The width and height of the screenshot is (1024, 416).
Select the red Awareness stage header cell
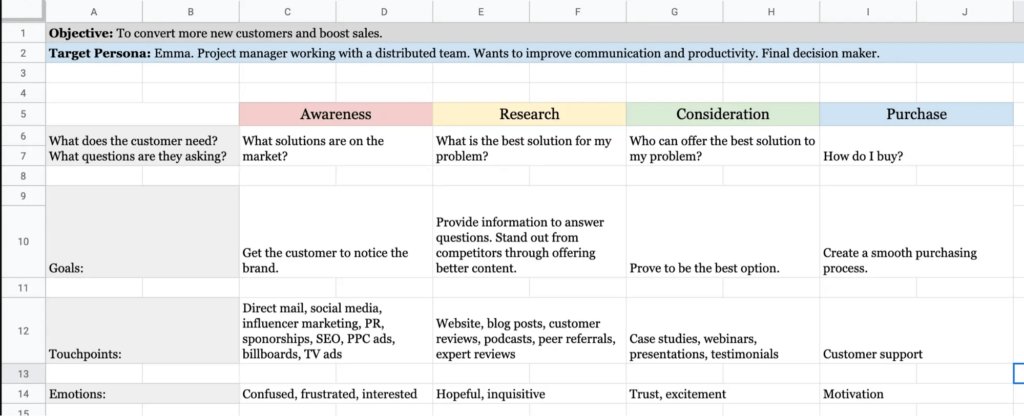[x=335, y=114]
